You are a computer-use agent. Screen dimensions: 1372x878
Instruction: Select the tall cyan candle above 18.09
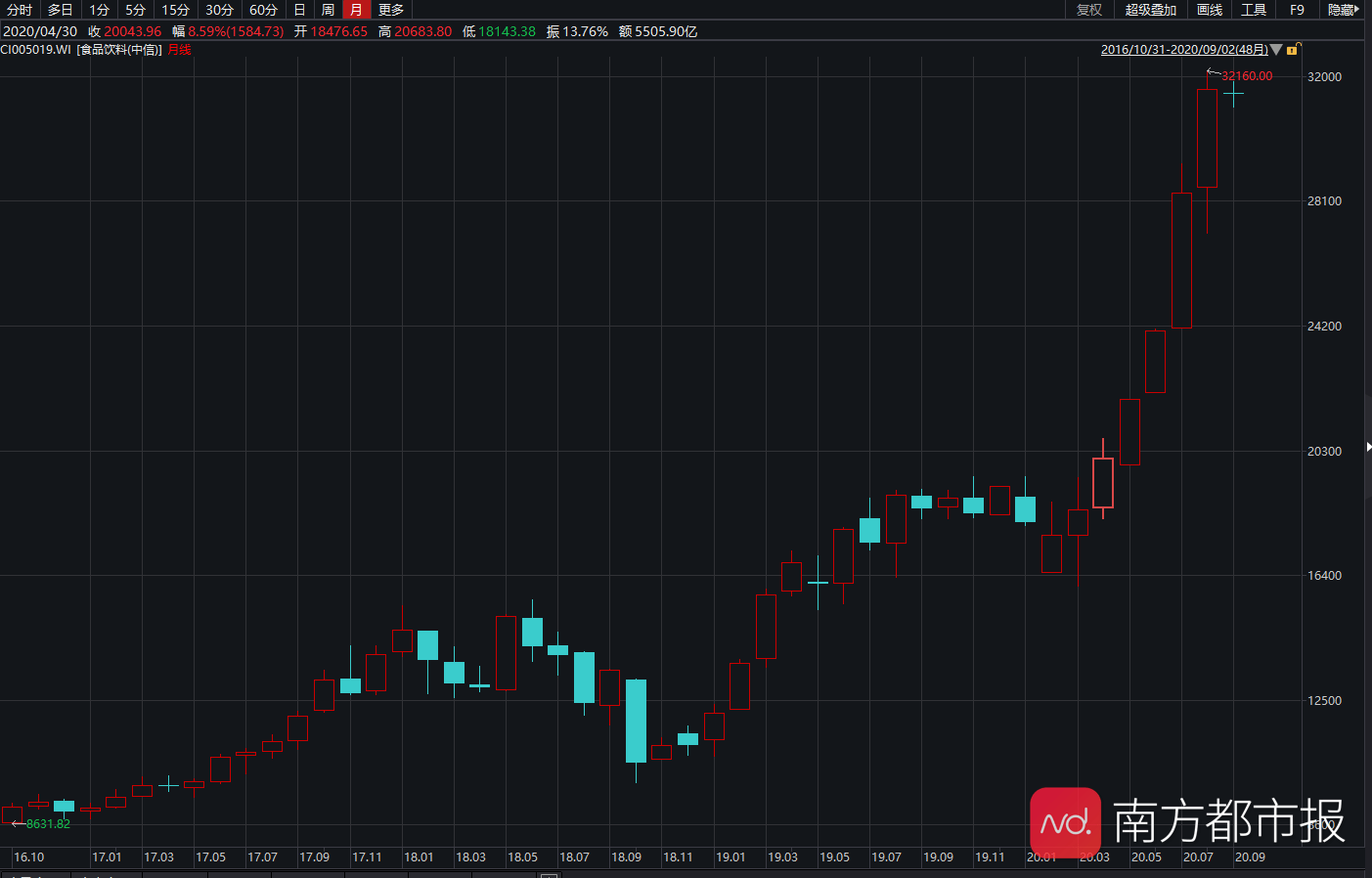click(636, 721)
